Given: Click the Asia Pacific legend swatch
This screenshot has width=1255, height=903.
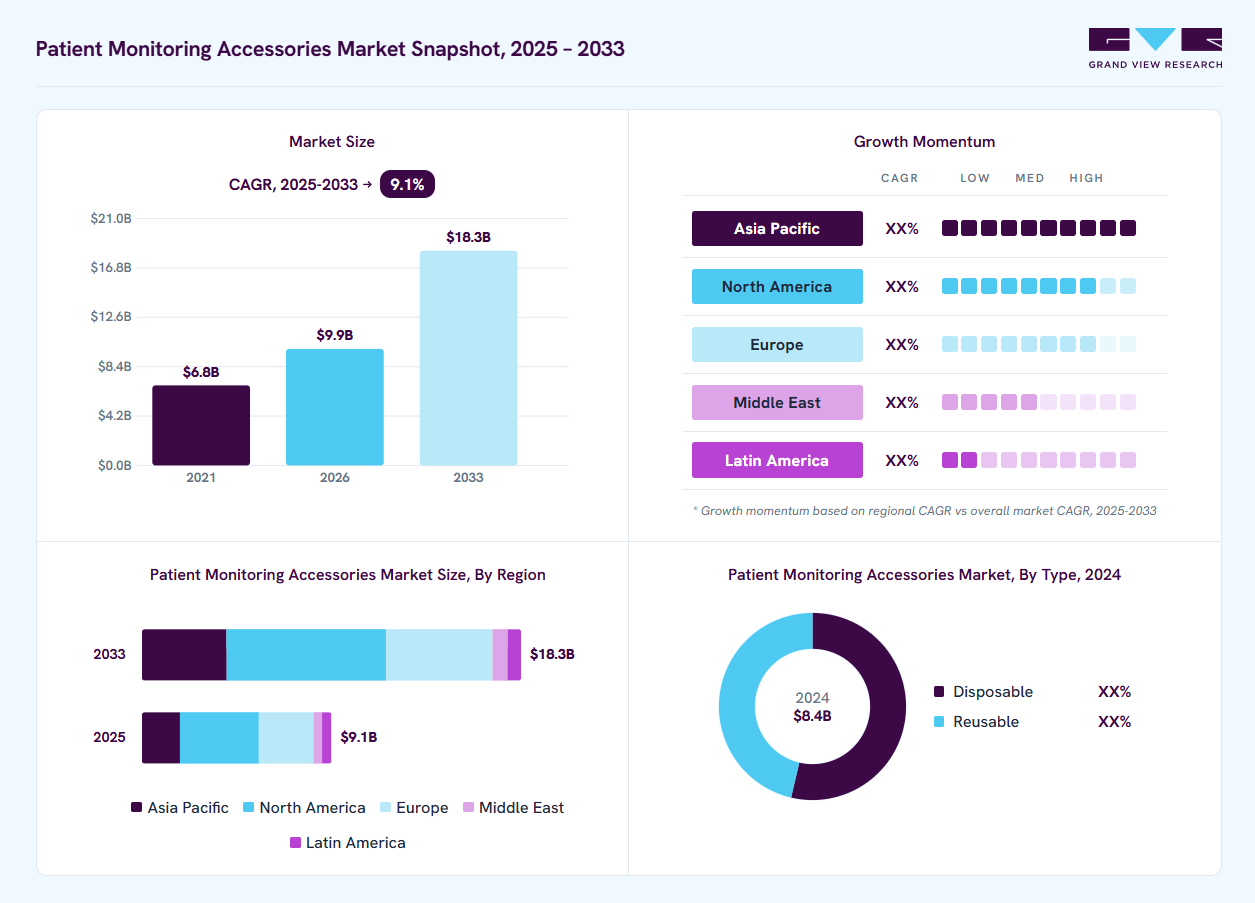Looking at the screenshot, I should point(136,807).
